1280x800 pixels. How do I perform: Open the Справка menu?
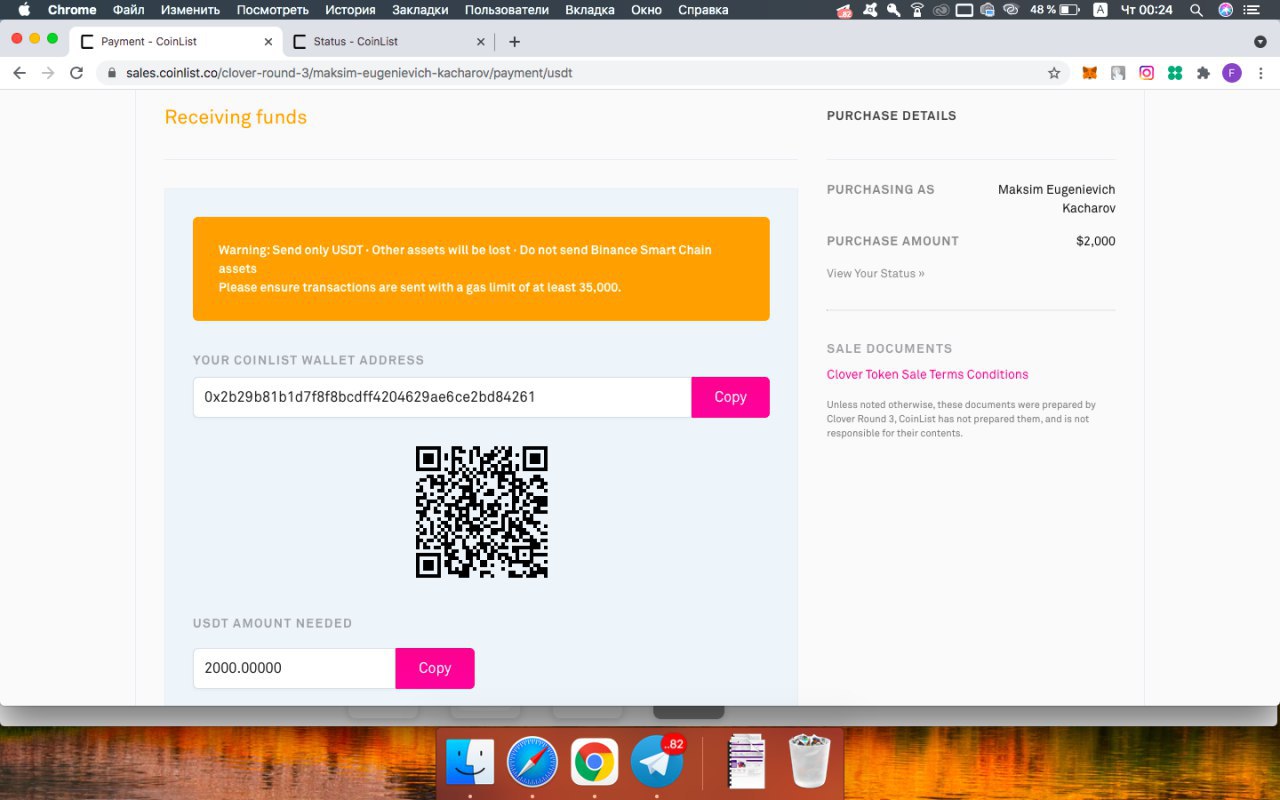(x=703, y=10)
